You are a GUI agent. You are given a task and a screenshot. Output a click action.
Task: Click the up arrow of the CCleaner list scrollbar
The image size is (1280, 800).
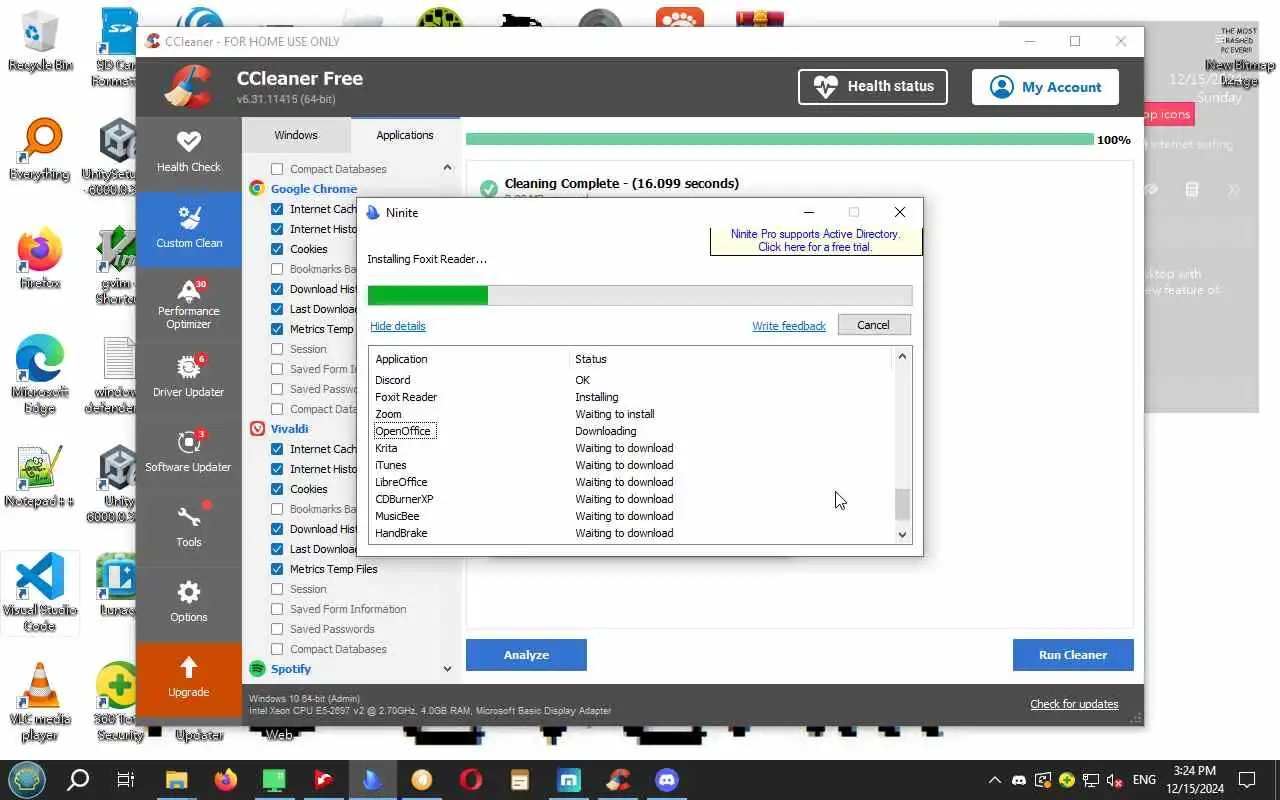447,168
